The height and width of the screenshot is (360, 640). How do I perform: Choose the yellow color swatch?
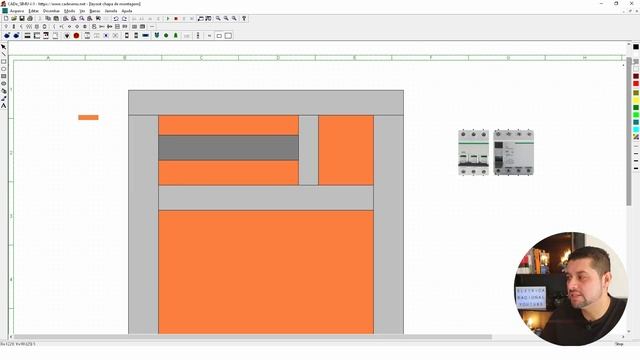tap(636, 100)
